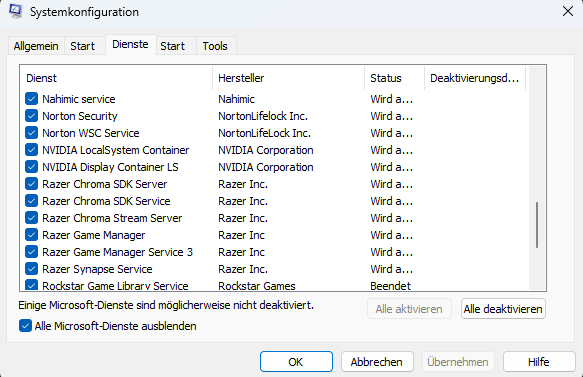Viewport: 583px width, 377px height.
Task: Uncheck Razer Chroma SDK Service checkbox
Action: 32,201
